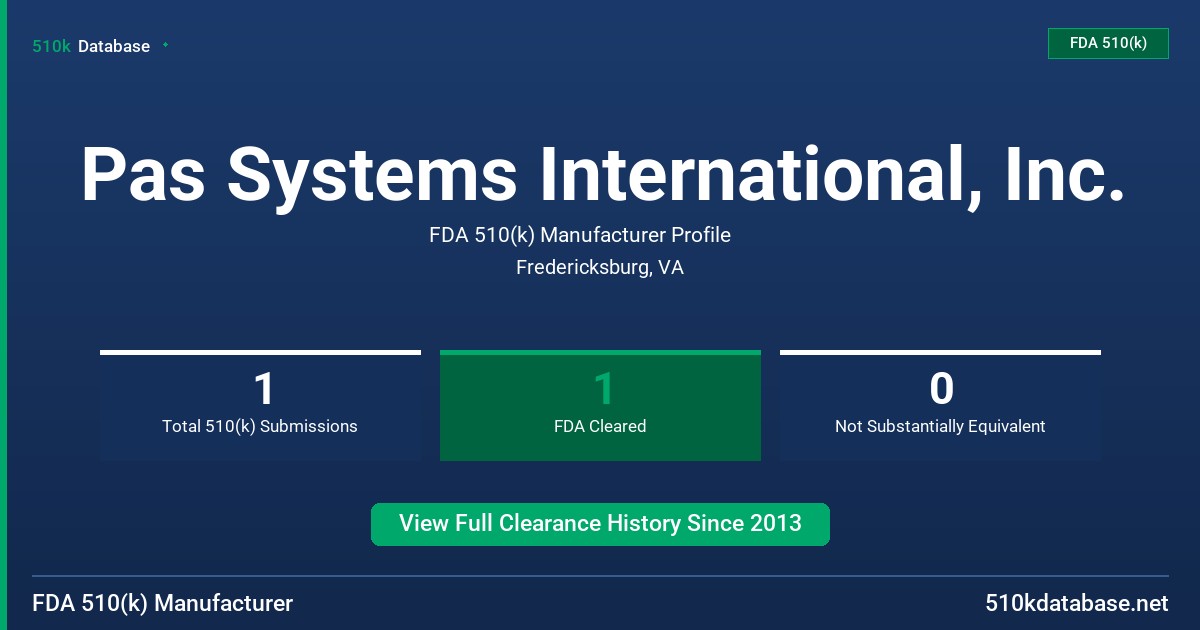Click View Full Clearance History Since 2013

(600, 524)
